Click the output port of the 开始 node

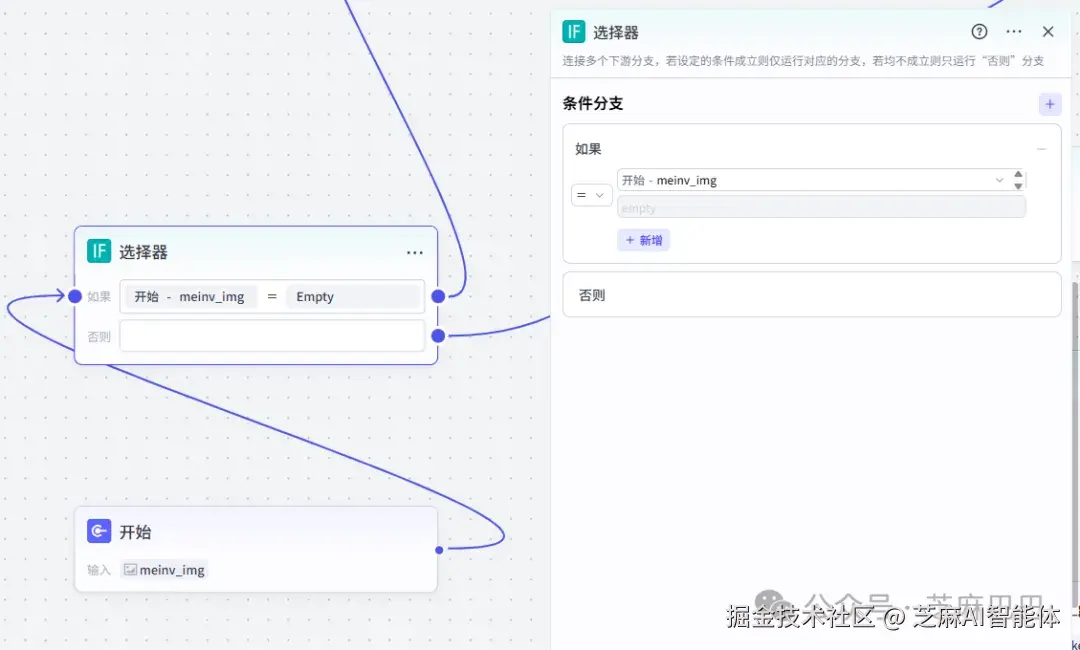pos(437,549)
